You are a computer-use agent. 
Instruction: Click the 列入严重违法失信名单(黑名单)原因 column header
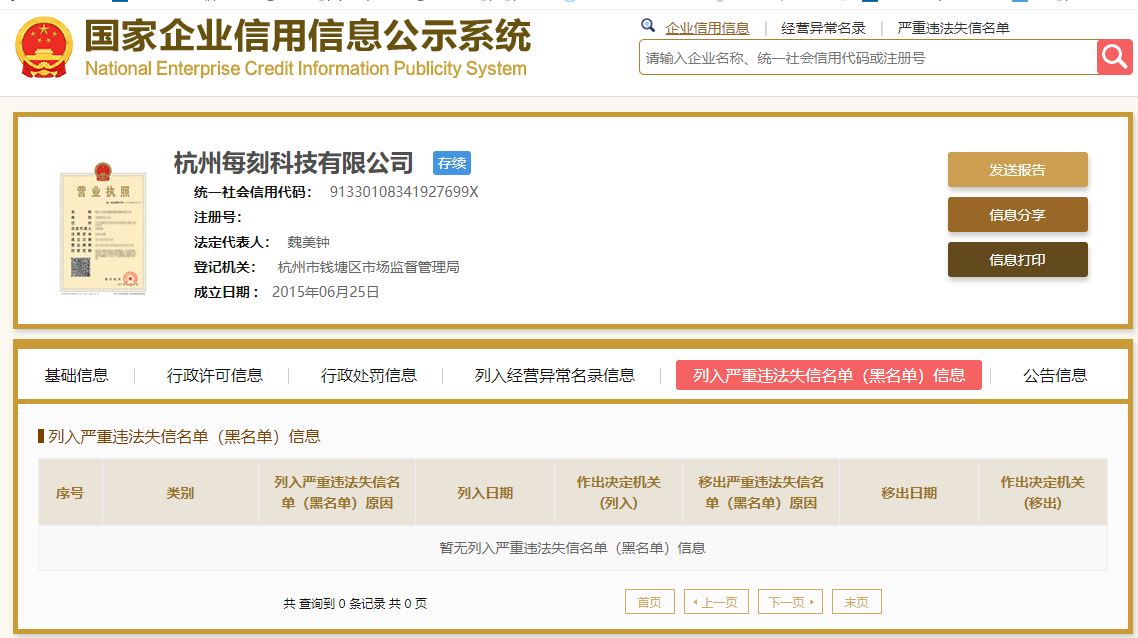pyautogui.click(x=337, y=493)
